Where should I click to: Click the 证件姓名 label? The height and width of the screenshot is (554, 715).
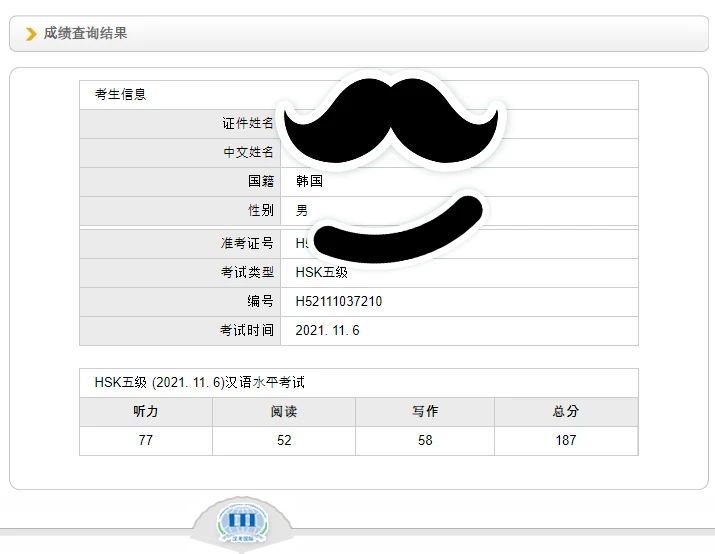(x=248, y=123)
